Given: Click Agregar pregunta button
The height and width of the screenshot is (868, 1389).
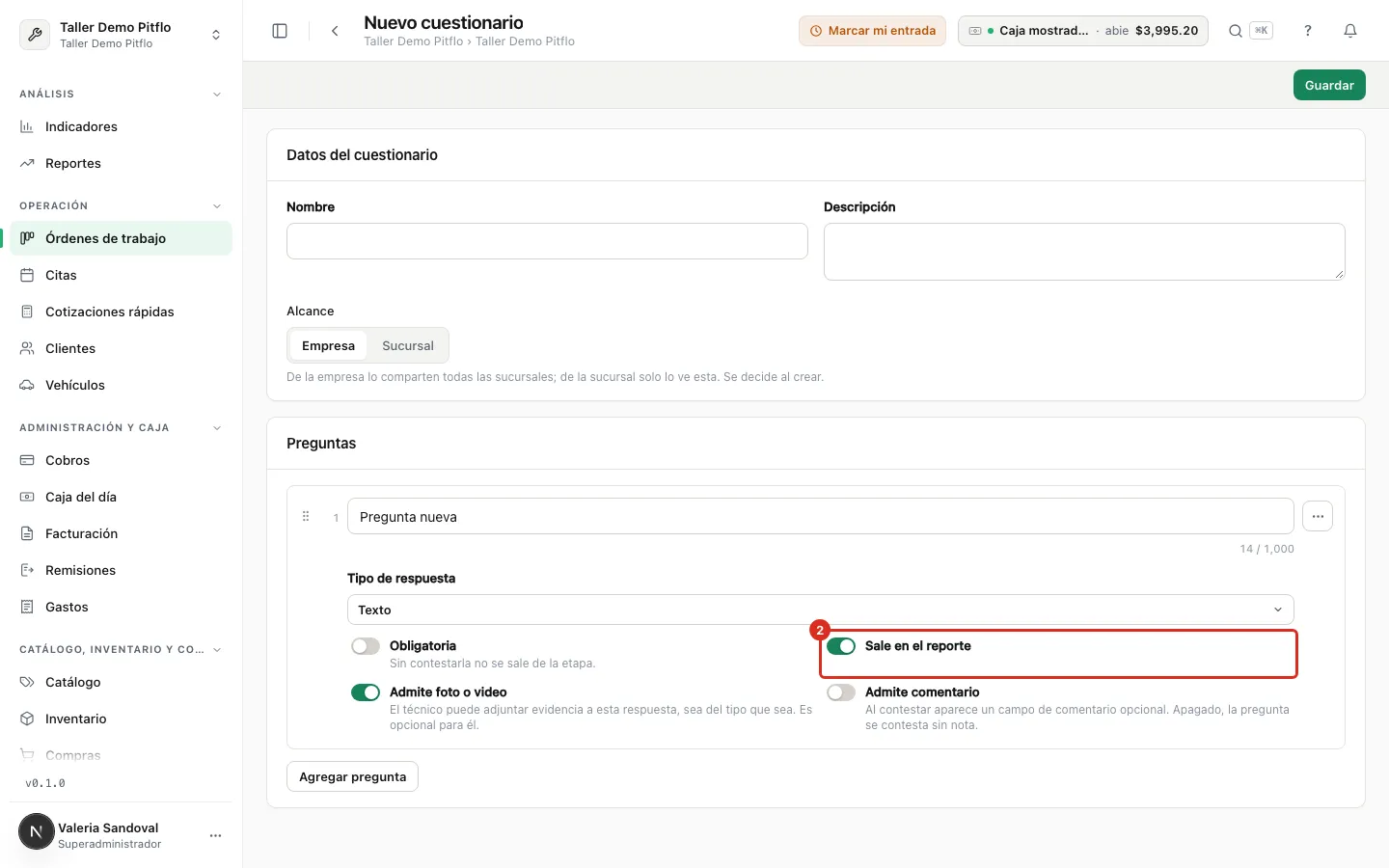Looking at the screenshot, I should point(352,776).
